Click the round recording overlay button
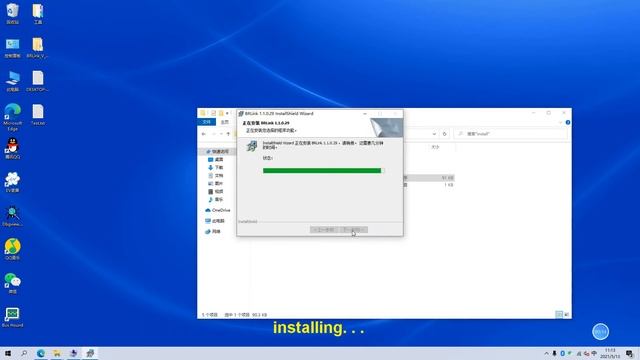Image resolution: width=640 pixels, height=360 pixels. 600,331
